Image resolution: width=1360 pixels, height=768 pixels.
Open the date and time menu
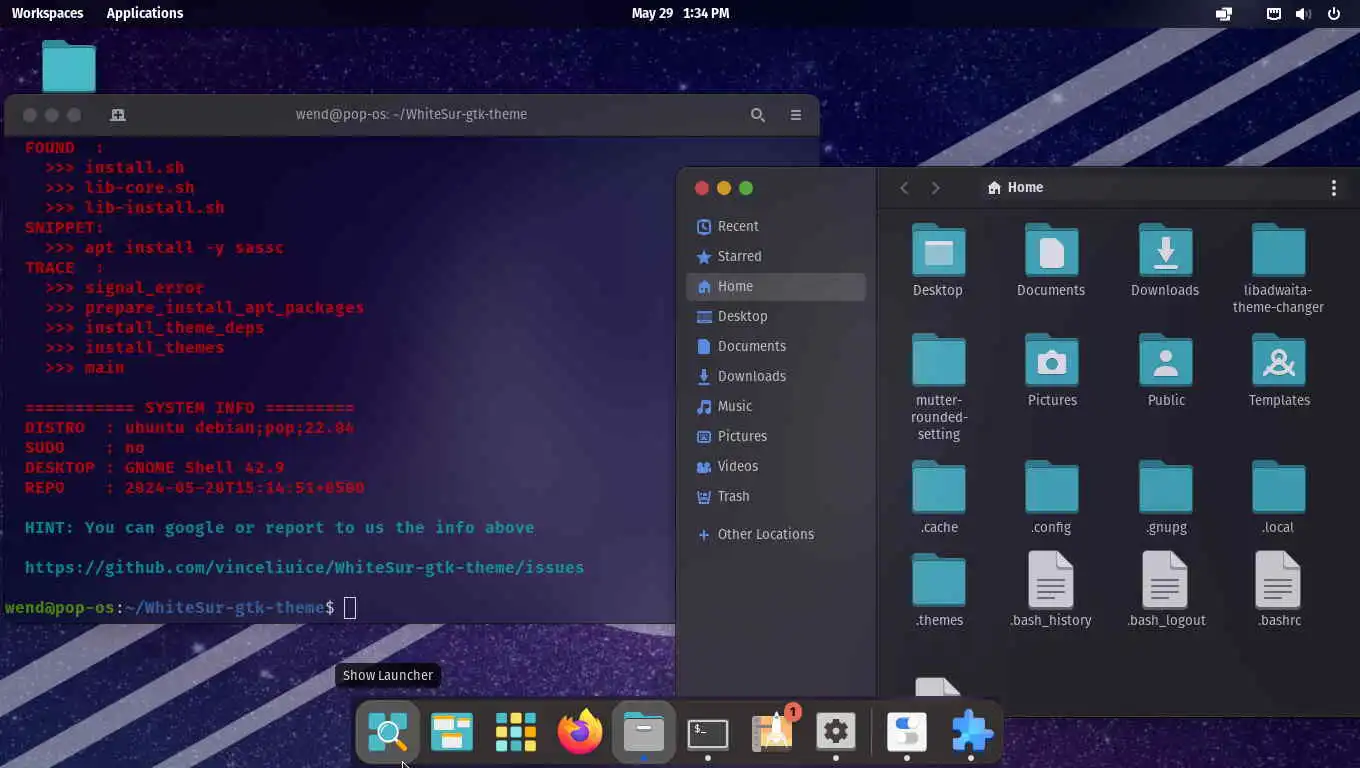coord(680,13)
